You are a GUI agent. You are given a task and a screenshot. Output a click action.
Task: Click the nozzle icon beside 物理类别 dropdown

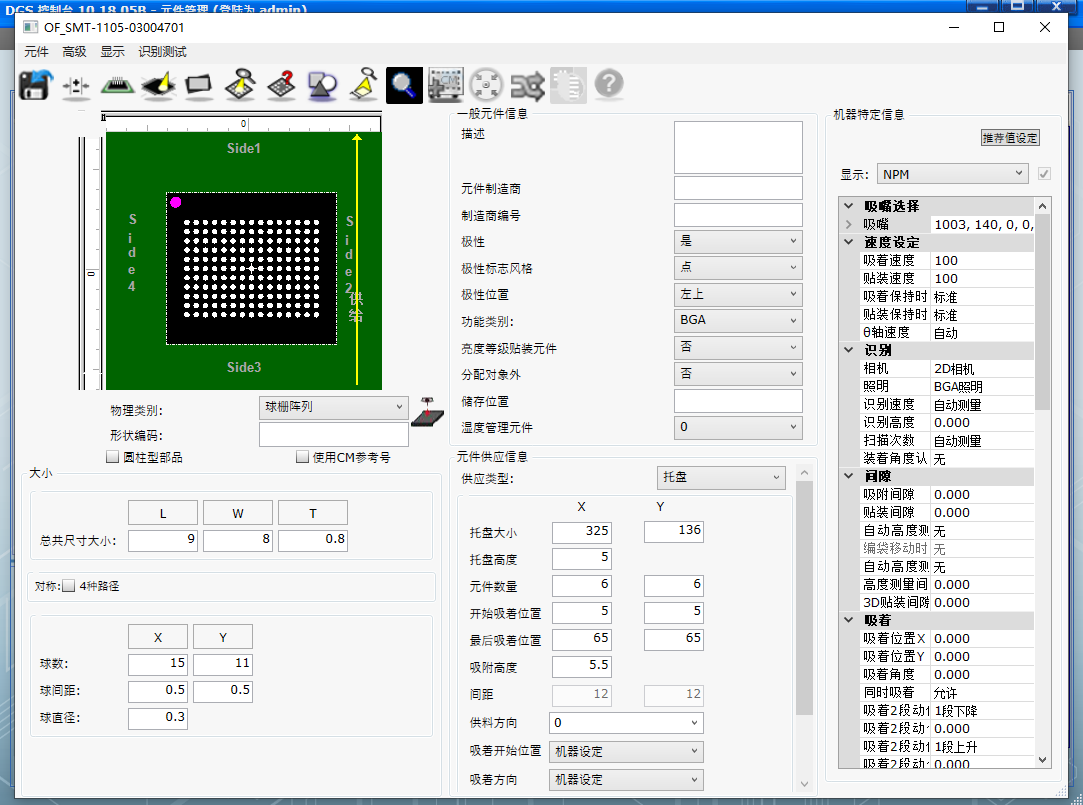[433, 408]
